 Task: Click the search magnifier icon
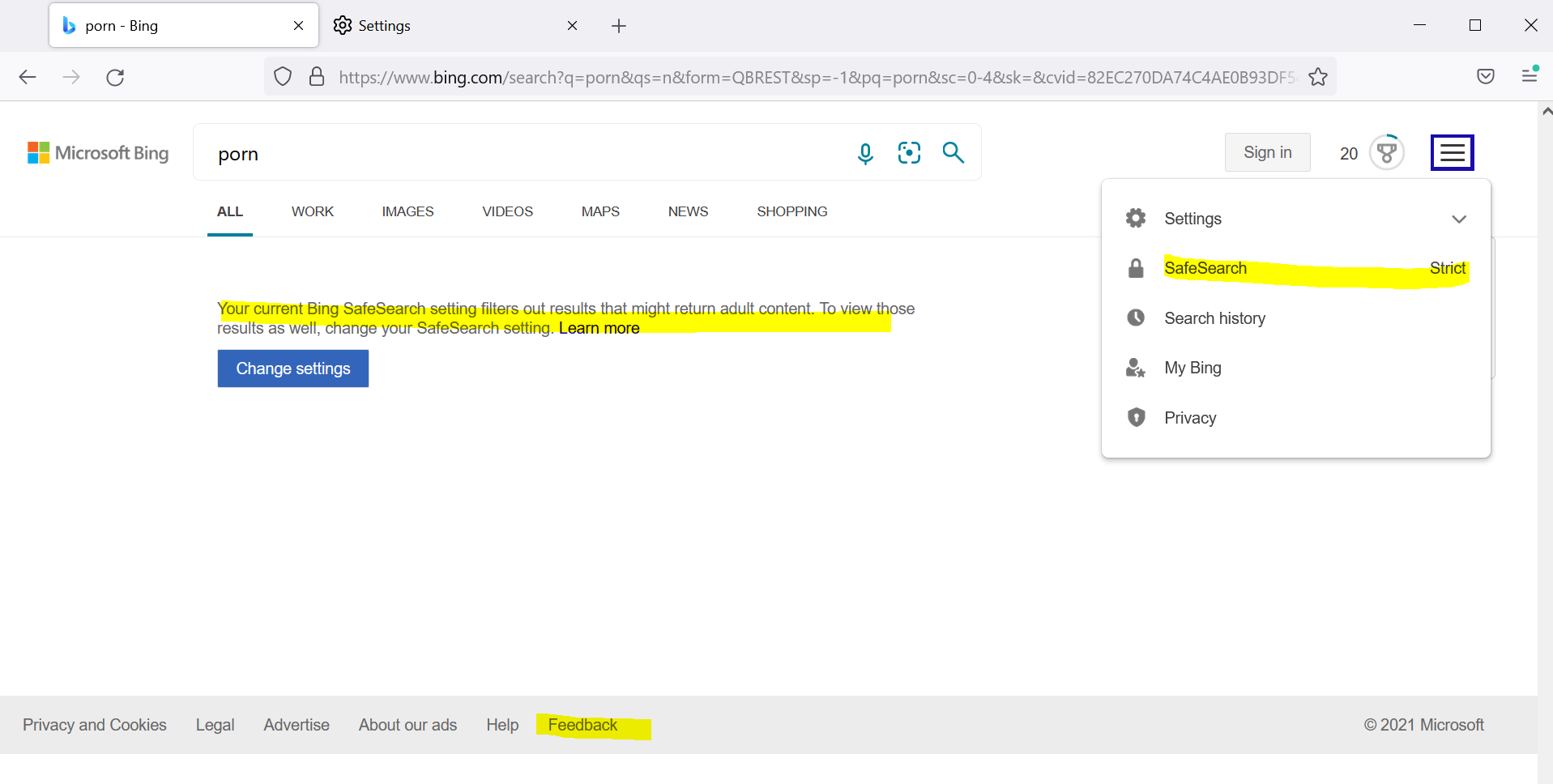(x=954, y=152)
